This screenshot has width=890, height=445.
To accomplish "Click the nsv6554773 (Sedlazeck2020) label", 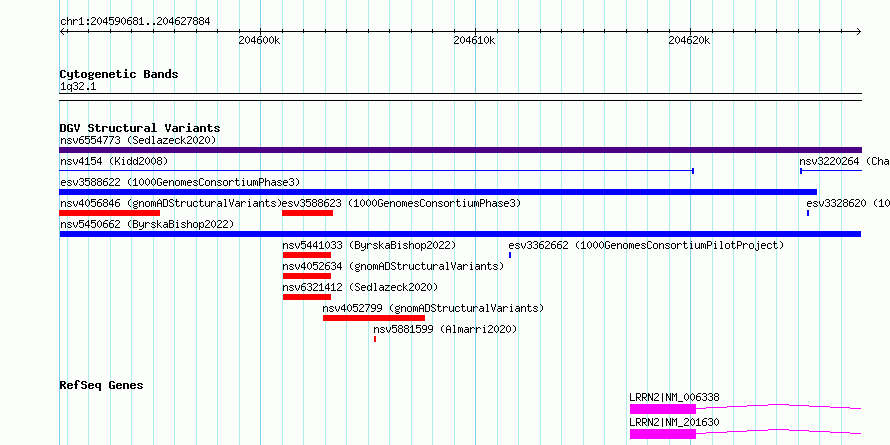I will coord(138,140).
